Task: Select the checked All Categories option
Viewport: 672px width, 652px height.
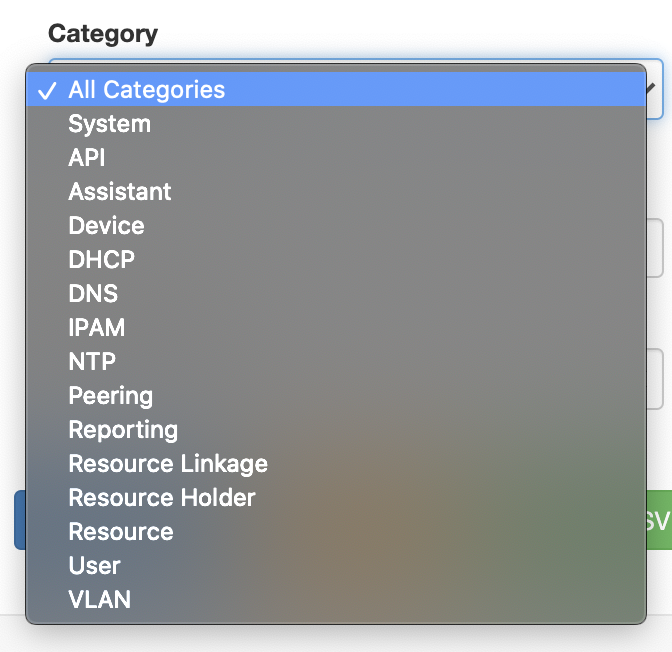Action: point(146,90)
